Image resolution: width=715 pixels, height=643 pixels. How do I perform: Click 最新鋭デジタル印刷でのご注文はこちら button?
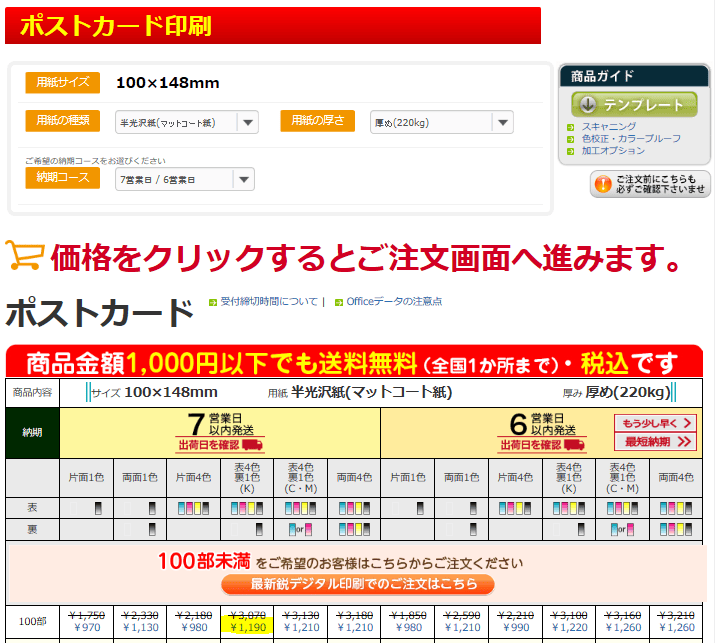(x=357, y=584)
